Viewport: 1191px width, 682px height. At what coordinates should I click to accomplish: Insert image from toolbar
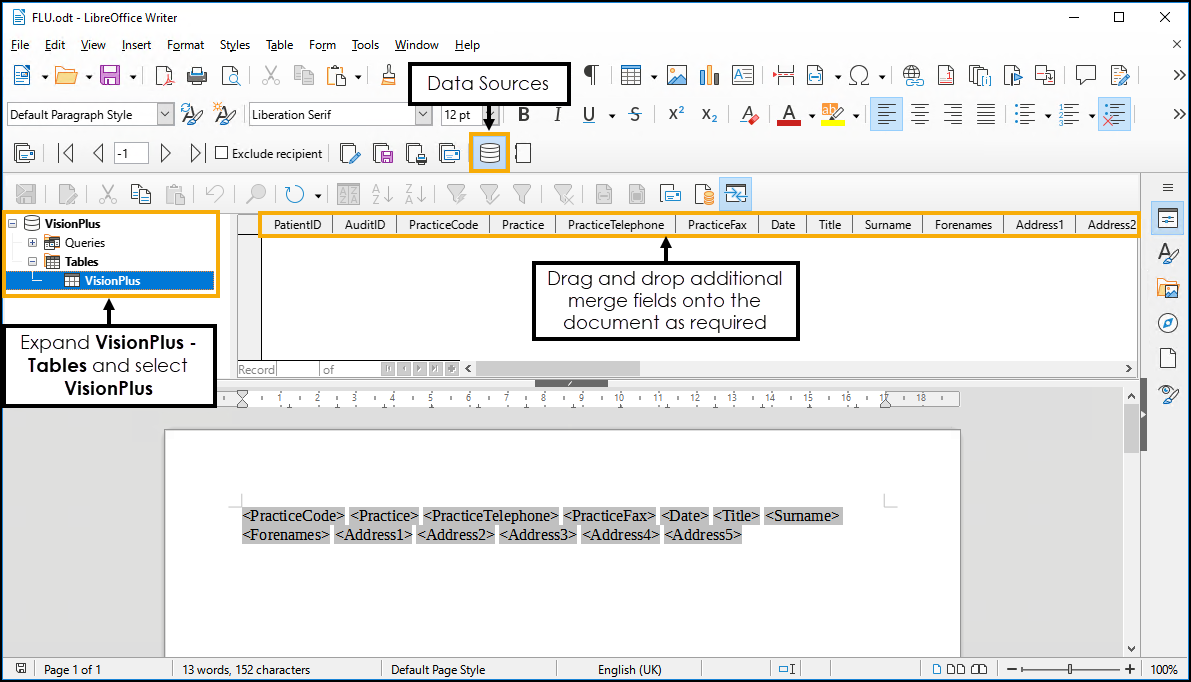(x=677, y=75)
